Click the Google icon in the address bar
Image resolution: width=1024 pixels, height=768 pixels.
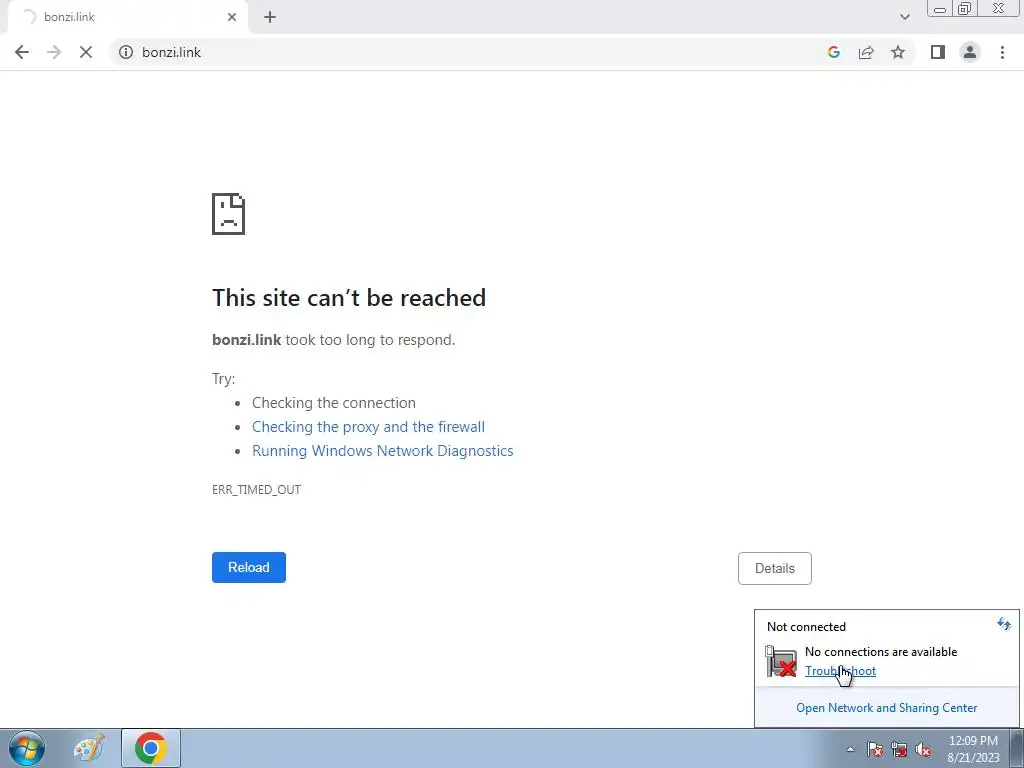tap(833, 52)
